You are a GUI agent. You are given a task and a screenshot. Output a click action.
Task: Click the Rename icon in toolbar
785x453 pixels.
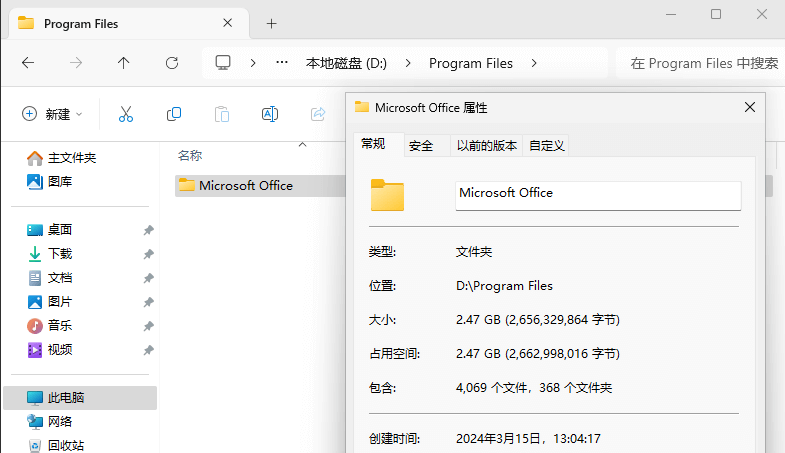coord(270,114)
